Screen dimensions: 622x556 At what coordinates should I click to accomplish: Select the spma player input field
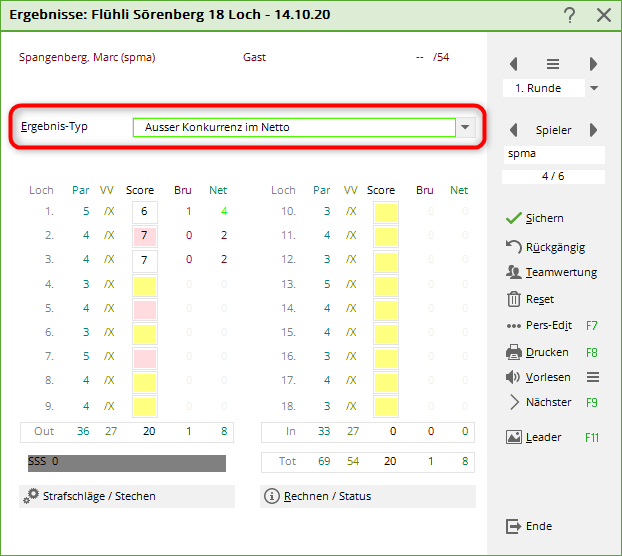point(553,155)
